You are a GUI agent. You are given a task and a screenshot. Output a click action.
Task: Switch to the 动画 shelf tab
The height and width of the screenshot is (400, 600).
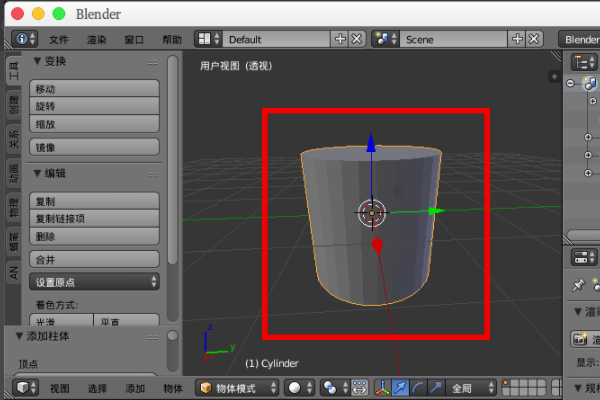coord(14,173)
